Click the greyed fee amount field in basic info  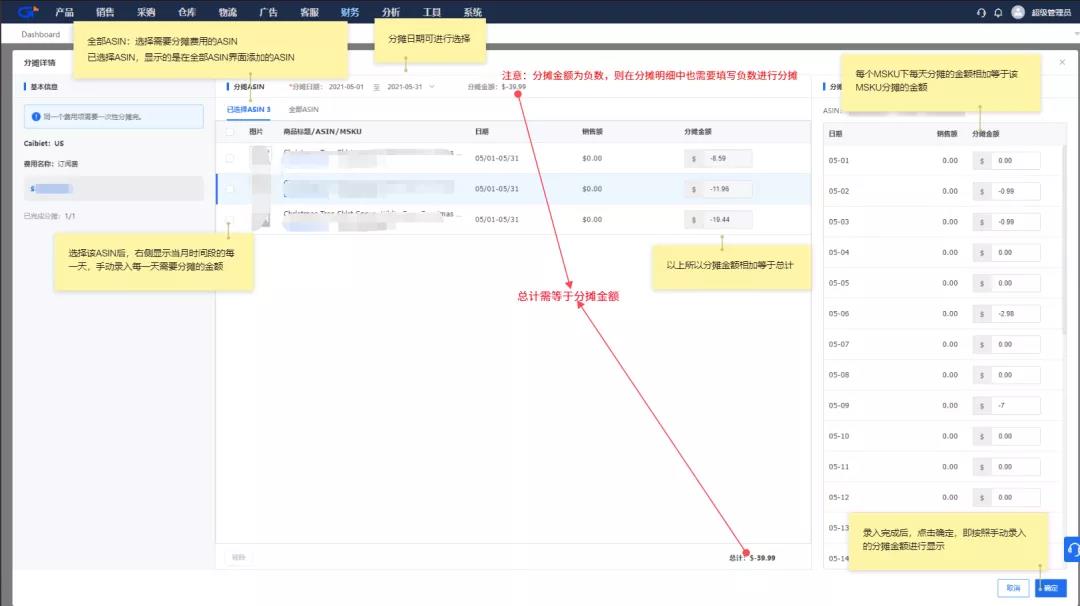point(114,188)
